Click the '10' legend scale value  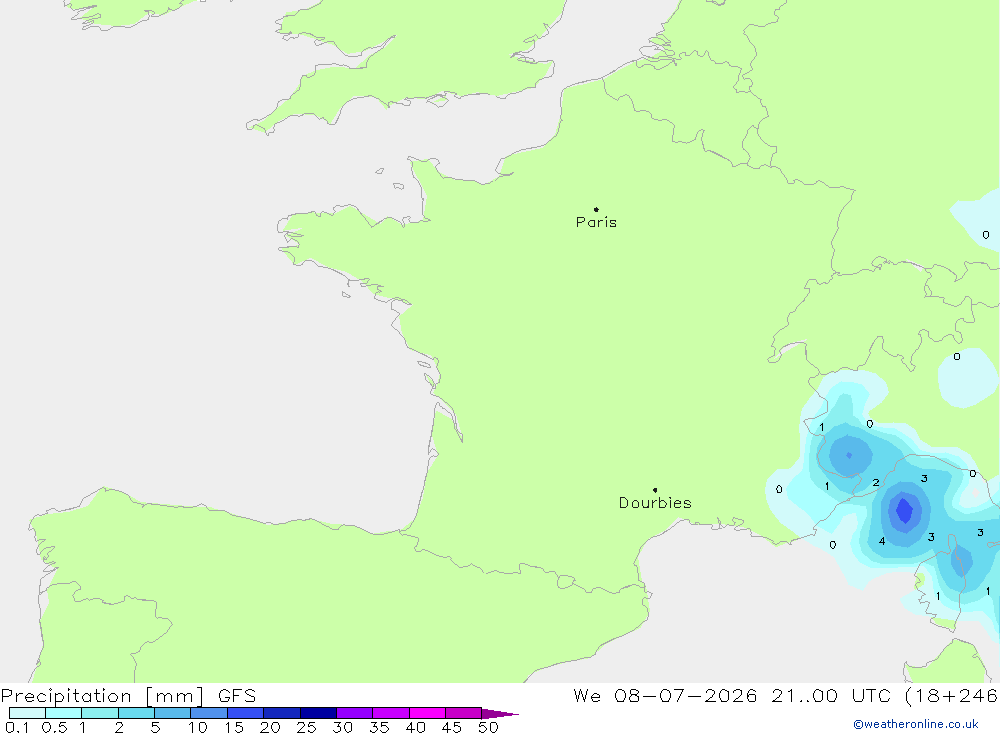tap(198, 727)
